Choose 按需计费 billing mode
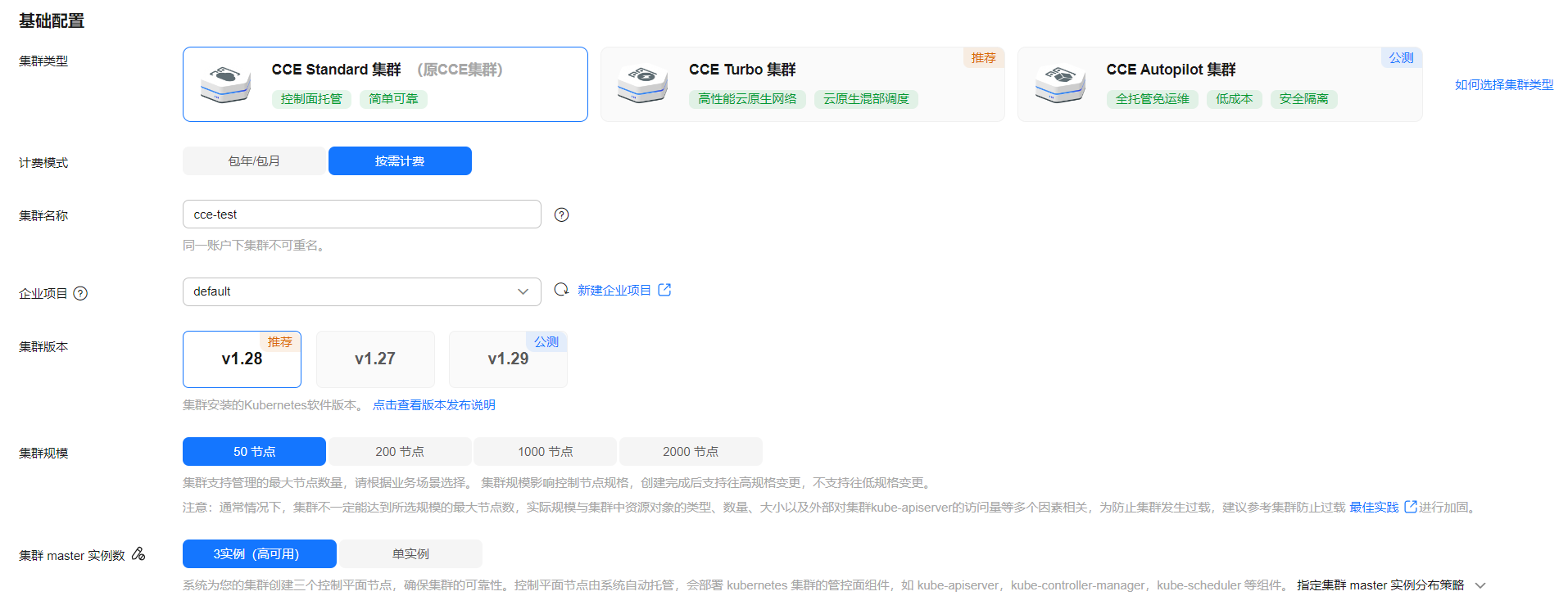The width and height of the screenshot is (1568, 605). tap(400, 161)
